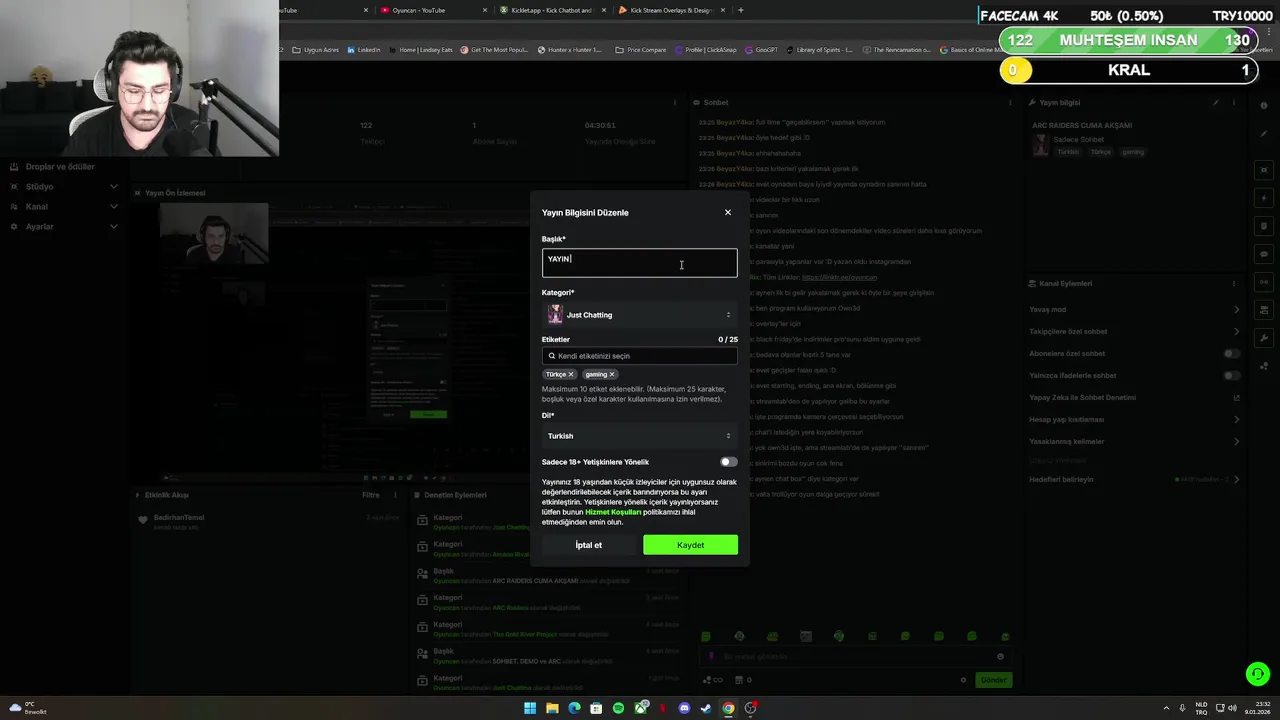Open the Price Compare bookmark folder
The height and width of the screenshot is (720, 1280).
pyautogui.click(x=641, y=50)
